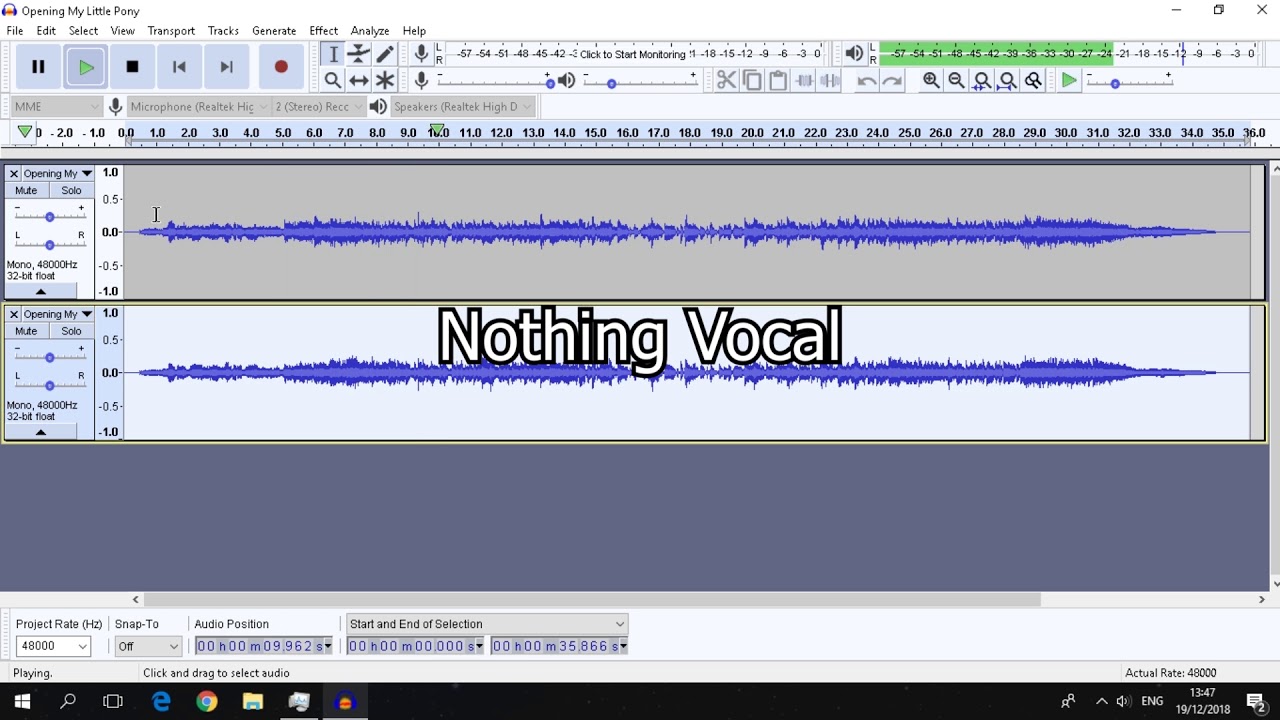
Task: Stop playback with the Stop button
Action: [x=132, y=67]
